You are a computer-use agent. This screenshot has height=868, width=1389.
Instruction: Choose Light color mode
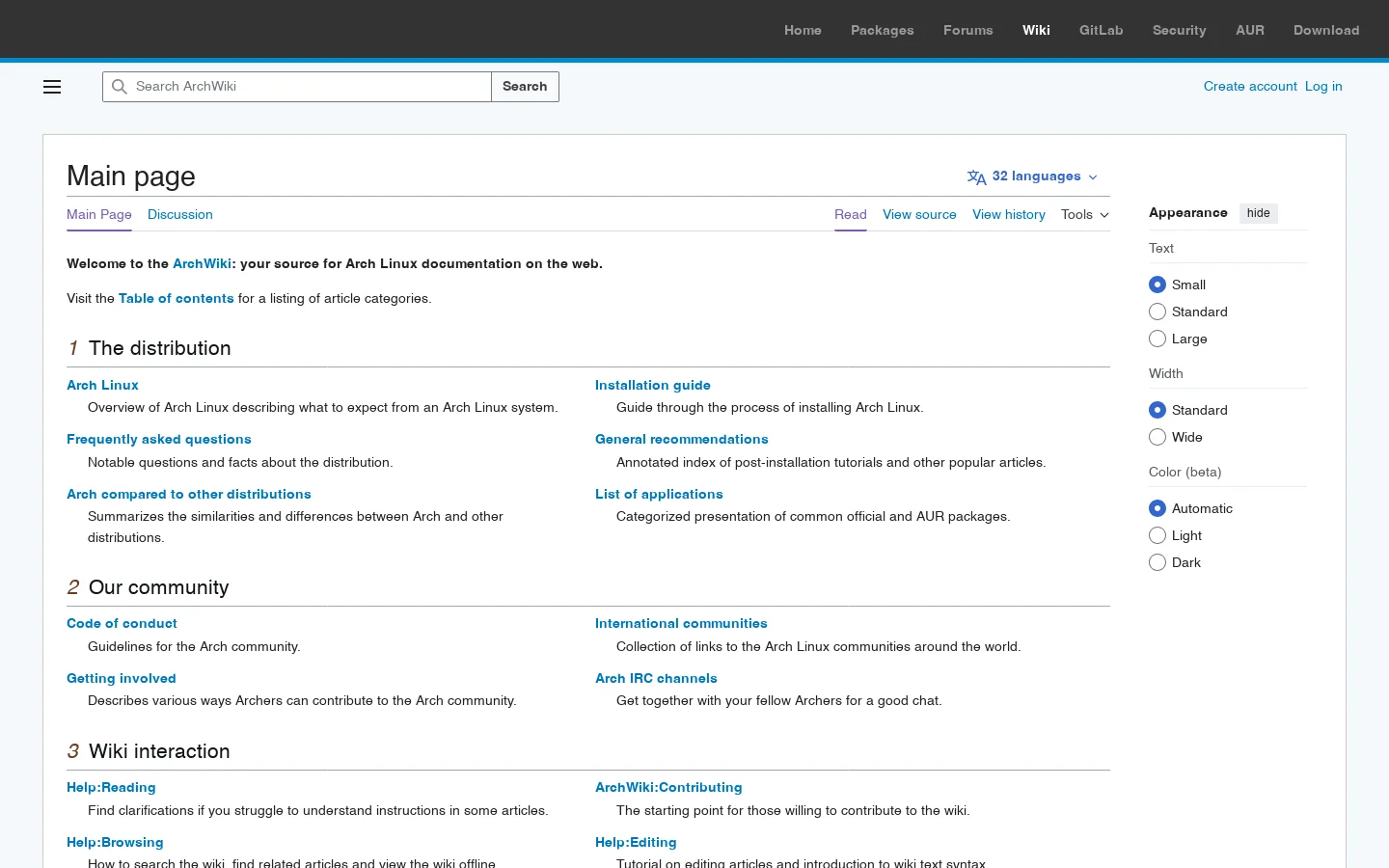(1157, 535)
